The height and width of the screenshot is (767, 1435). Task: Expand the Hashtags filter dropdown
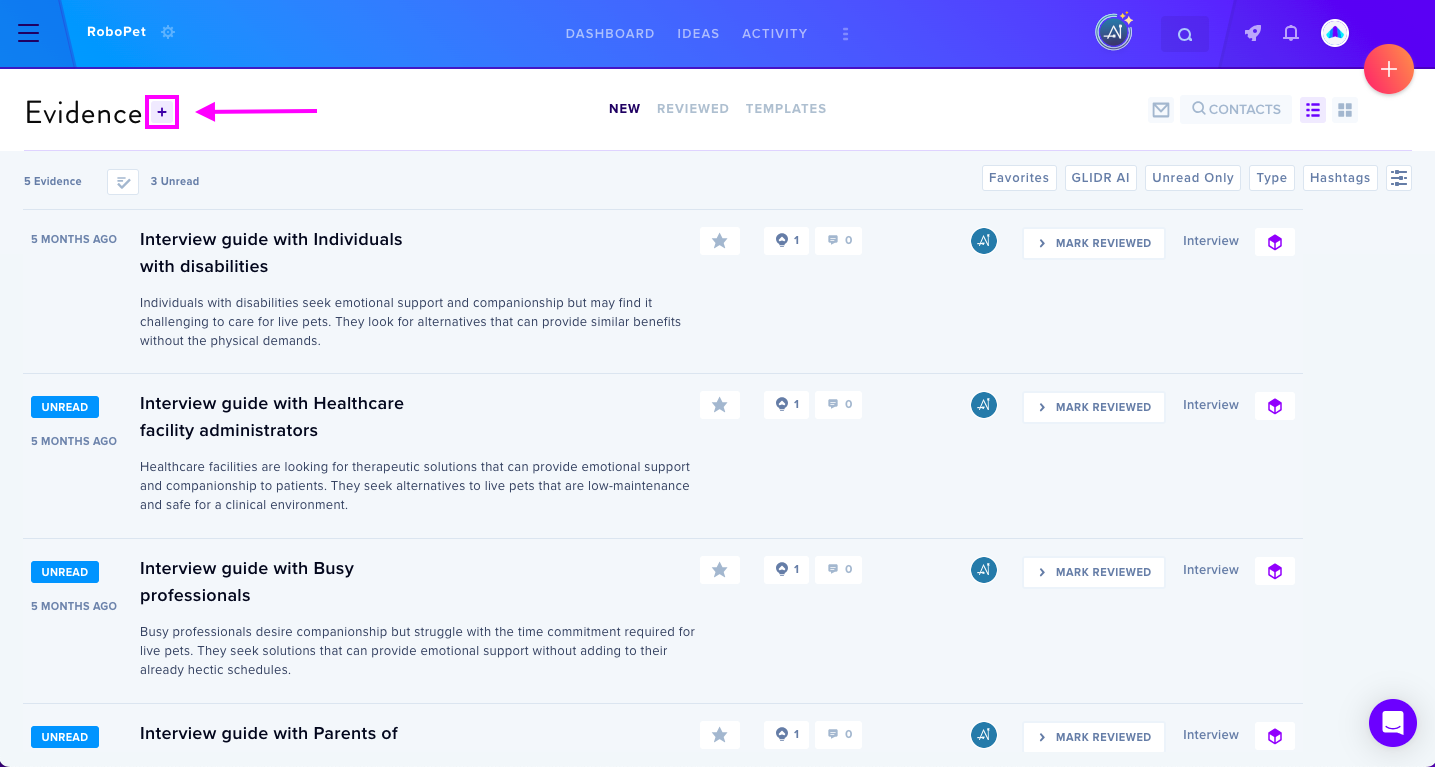point(1340,178)
